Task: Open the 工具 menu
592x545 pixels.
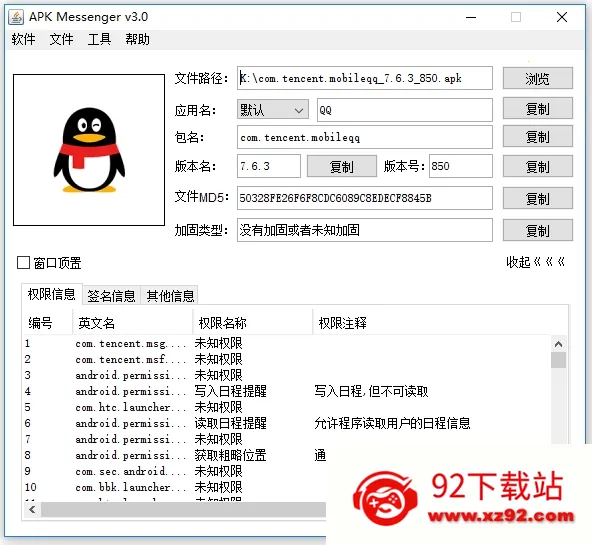Action: tap(99, 39)
